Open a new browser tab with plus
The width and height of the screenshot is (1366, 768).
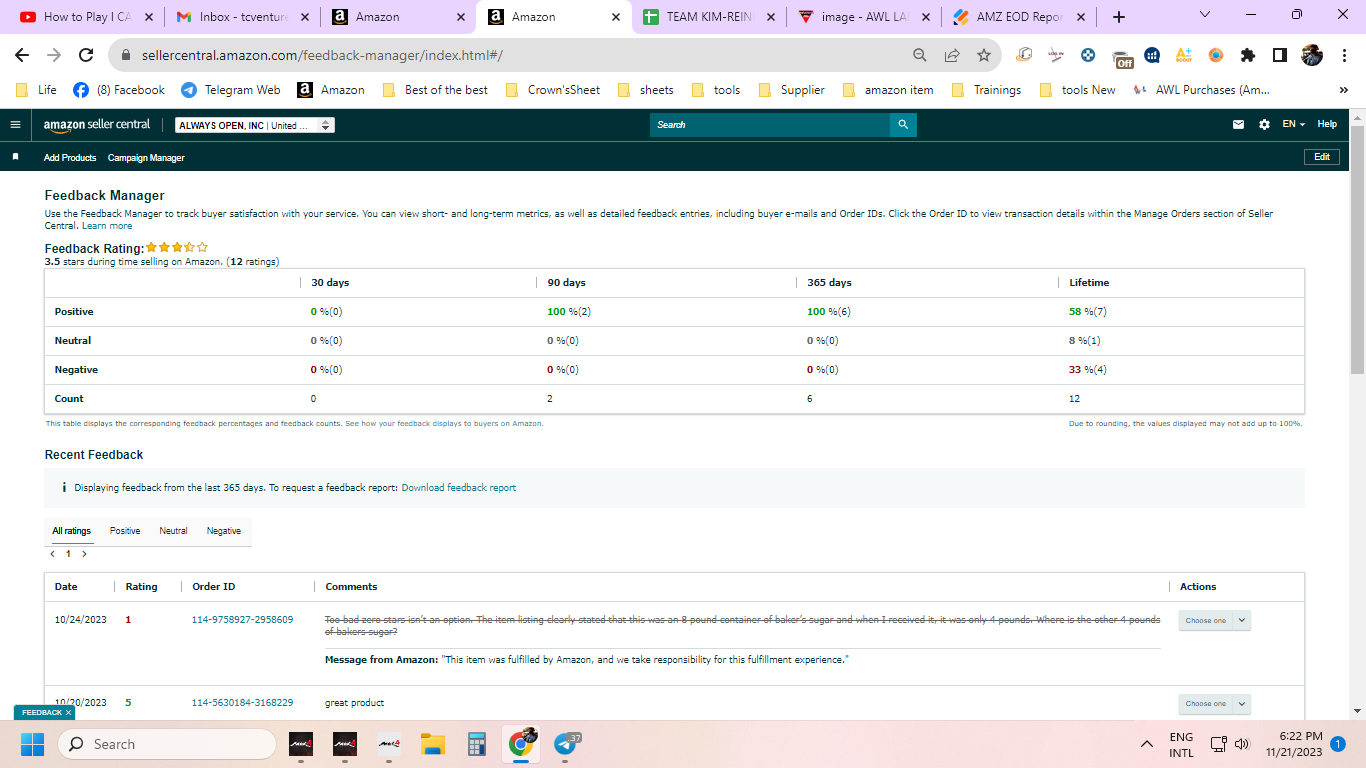coord(1119,17)
